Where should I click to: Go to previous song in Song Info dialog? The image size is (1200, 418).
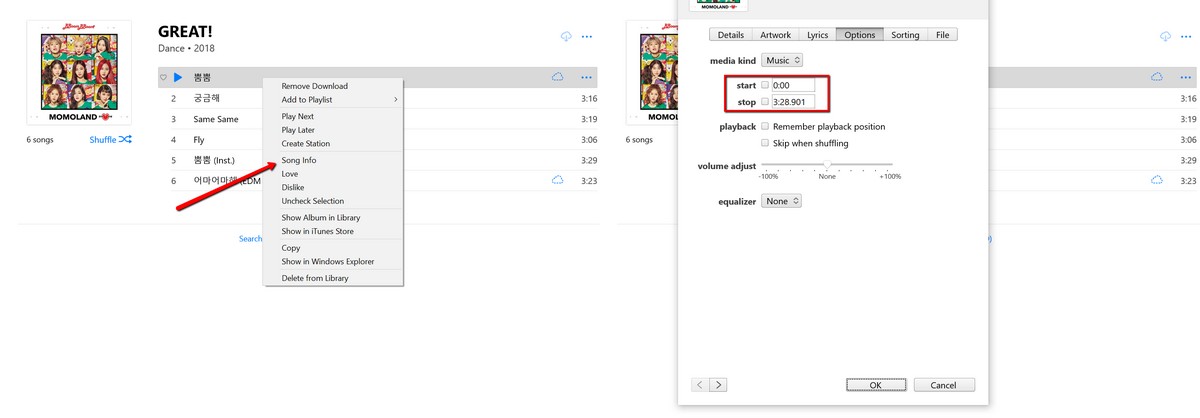pyautogui.click(x=699, y=385)
